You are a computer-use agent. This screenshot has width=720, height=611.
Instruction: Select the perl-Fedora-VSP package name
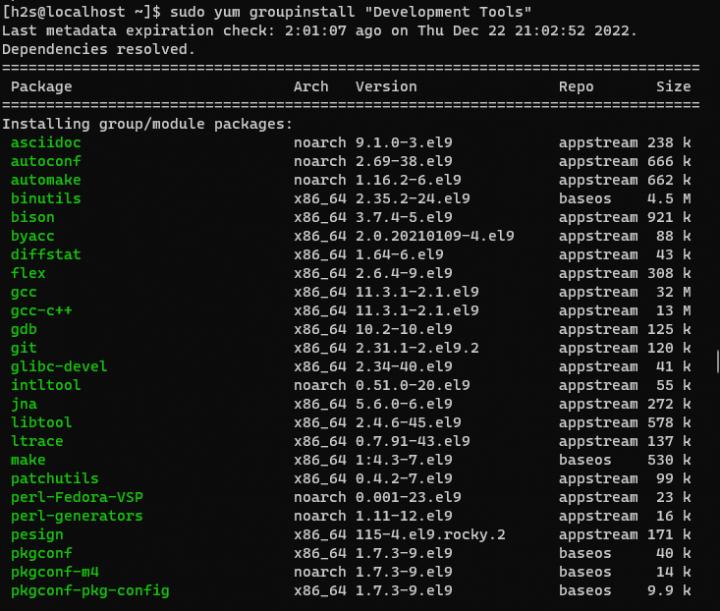[x=75, y=497]
